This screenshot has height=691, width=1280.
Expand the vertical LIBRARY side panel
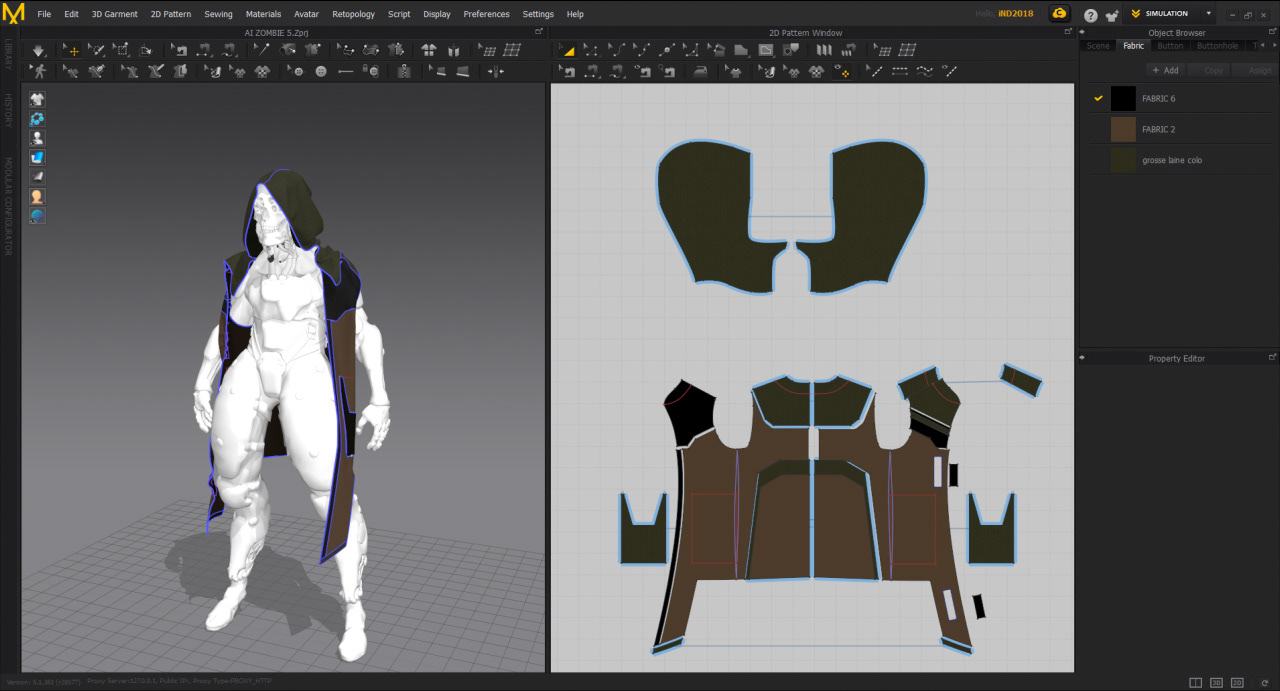[x=9, y=54]
